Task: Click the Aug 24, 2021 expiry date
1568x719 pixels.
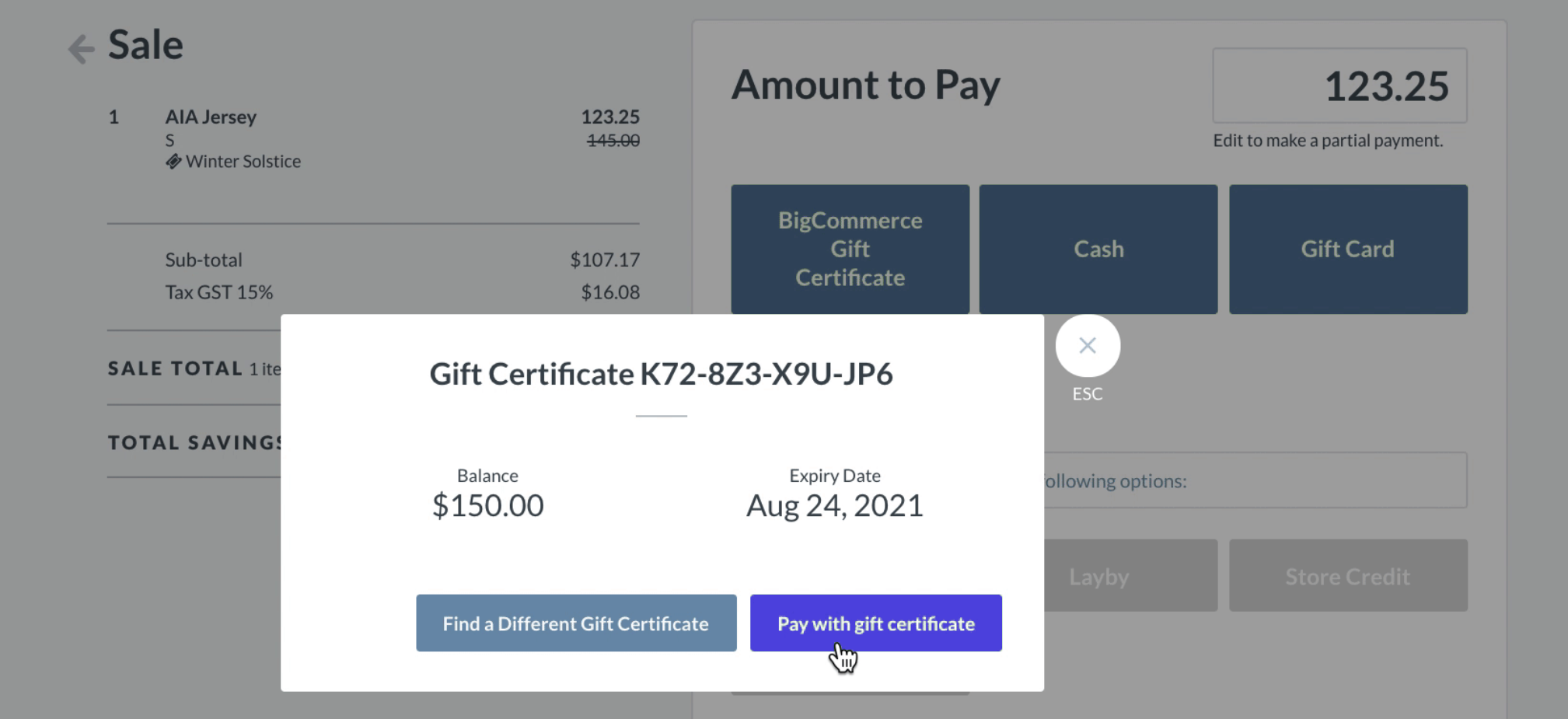Action: coord(834,506)
